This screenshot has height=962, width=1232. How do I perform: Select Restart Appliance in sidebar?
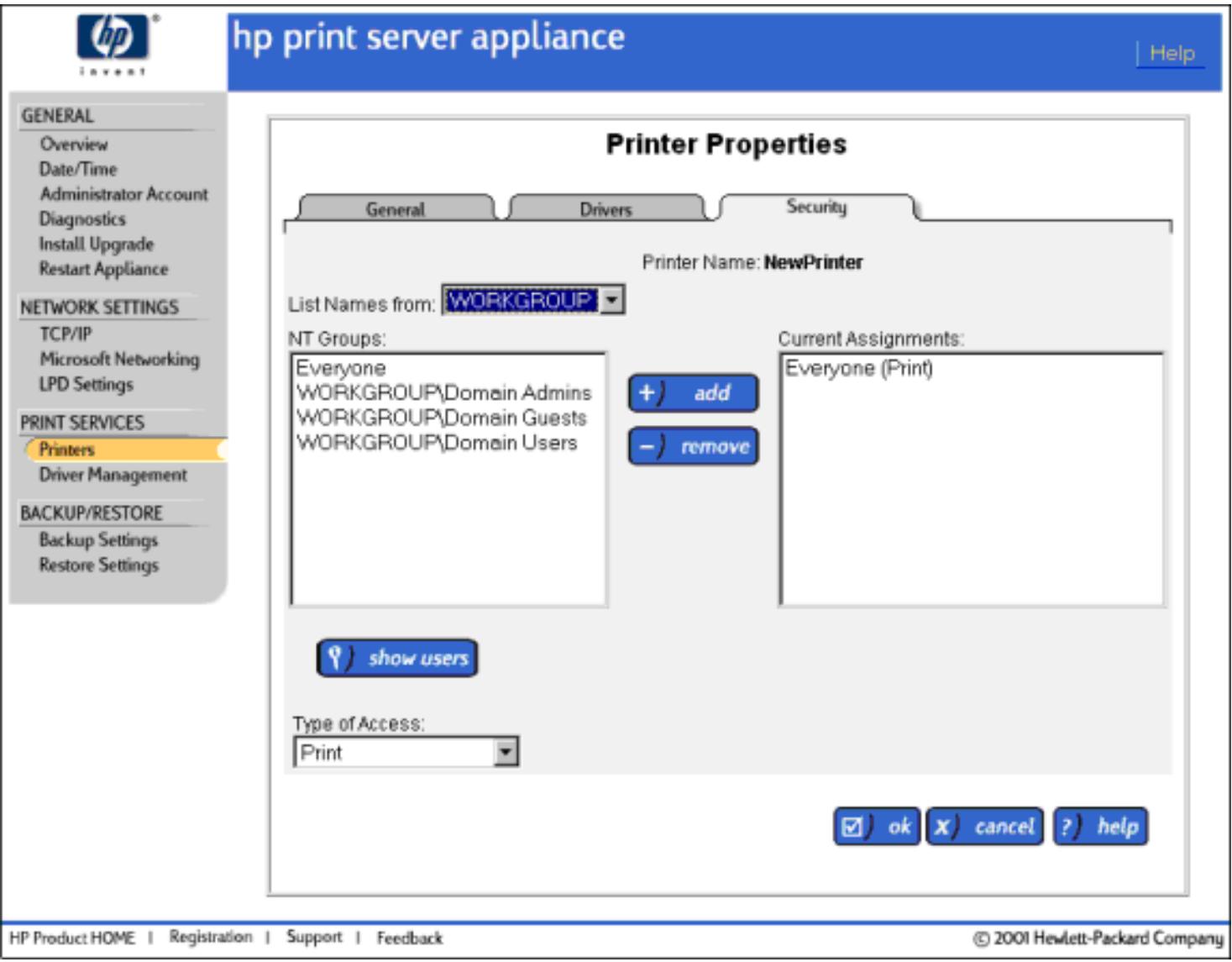pos(103,270)
